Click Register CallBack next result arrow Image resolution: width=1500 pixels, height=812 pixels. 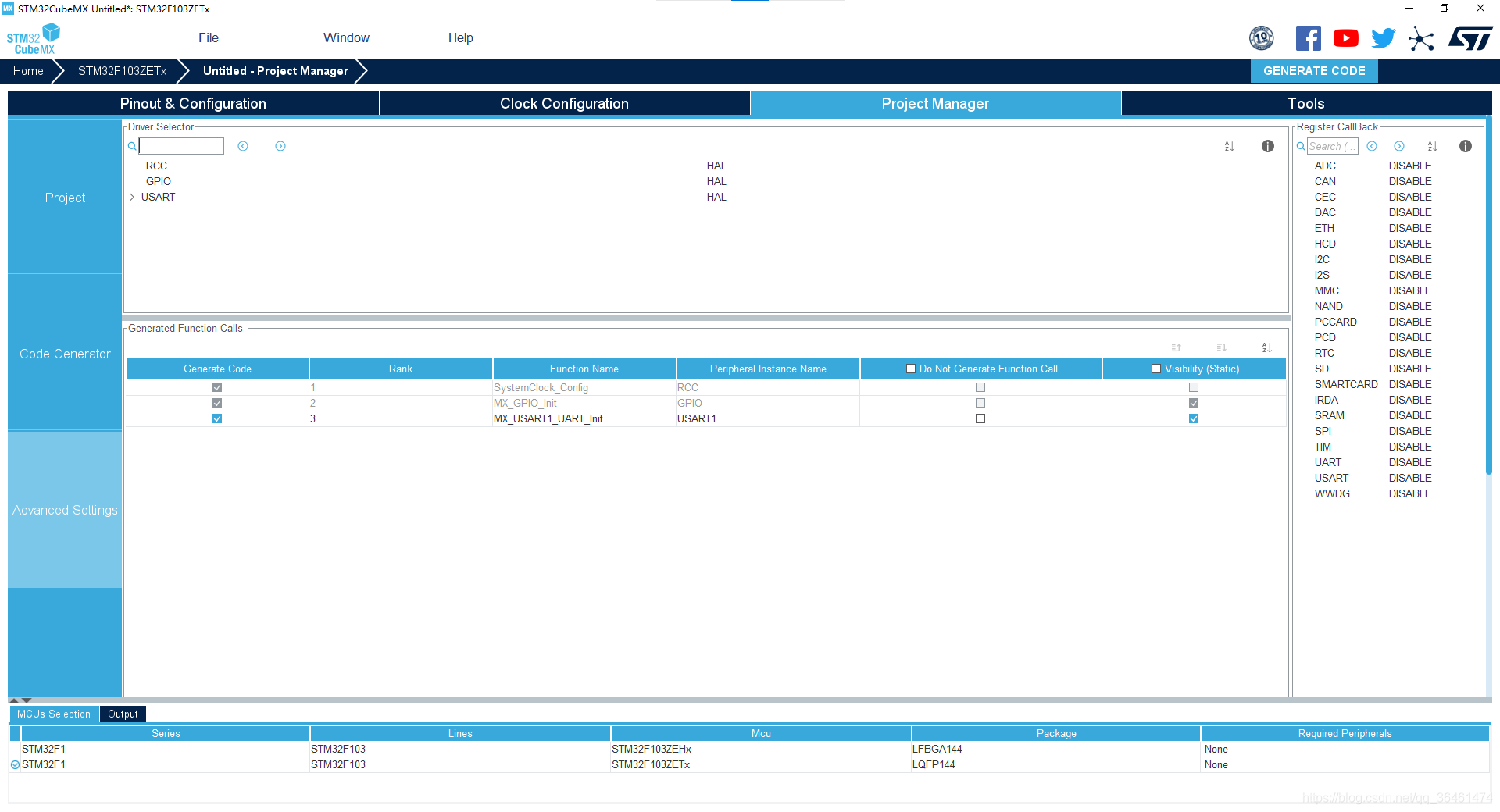coord(1399,146)
